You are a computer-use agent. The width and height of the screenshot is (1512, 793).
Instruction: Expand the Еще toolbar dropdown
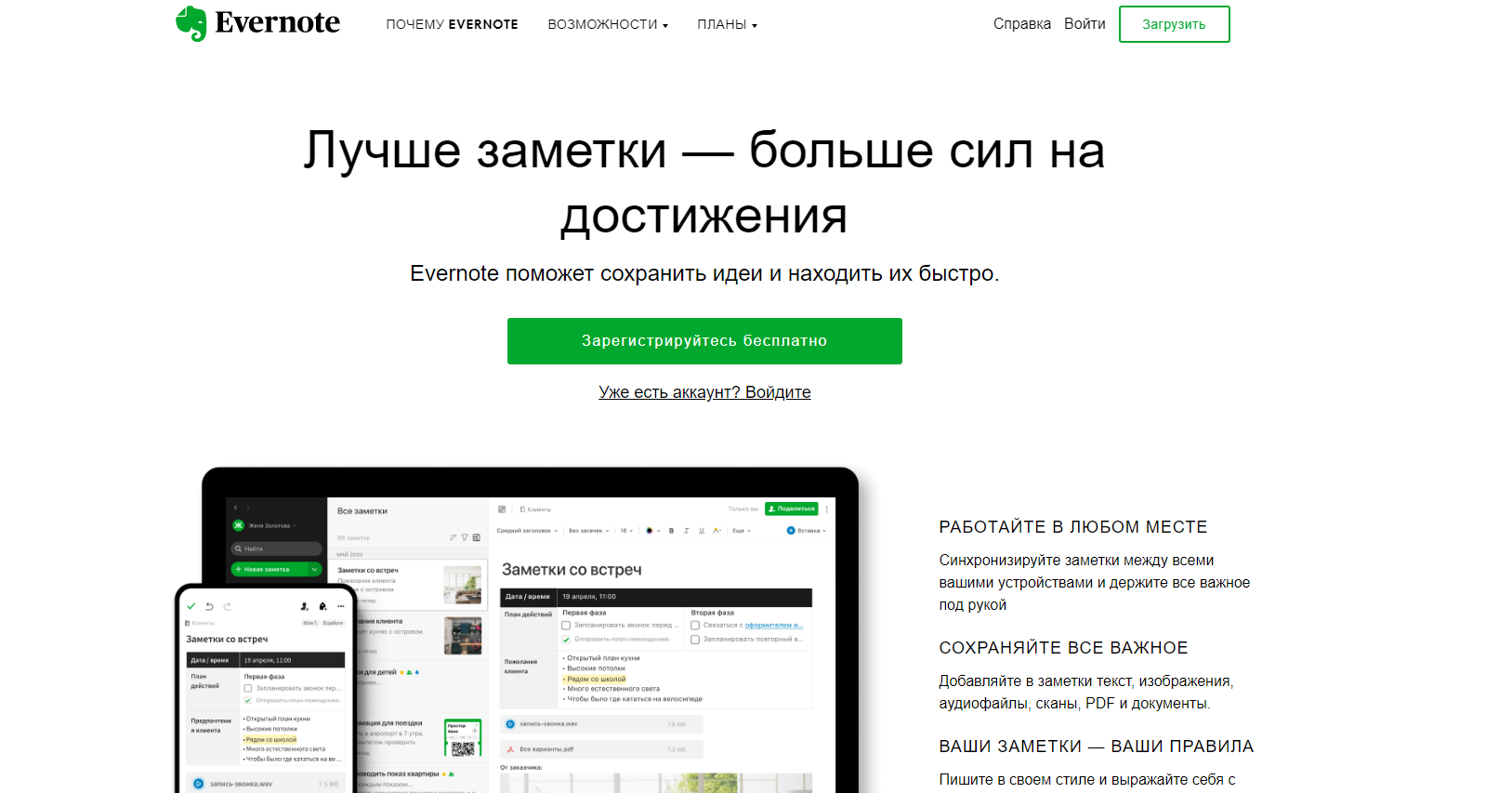coord(741,531)
